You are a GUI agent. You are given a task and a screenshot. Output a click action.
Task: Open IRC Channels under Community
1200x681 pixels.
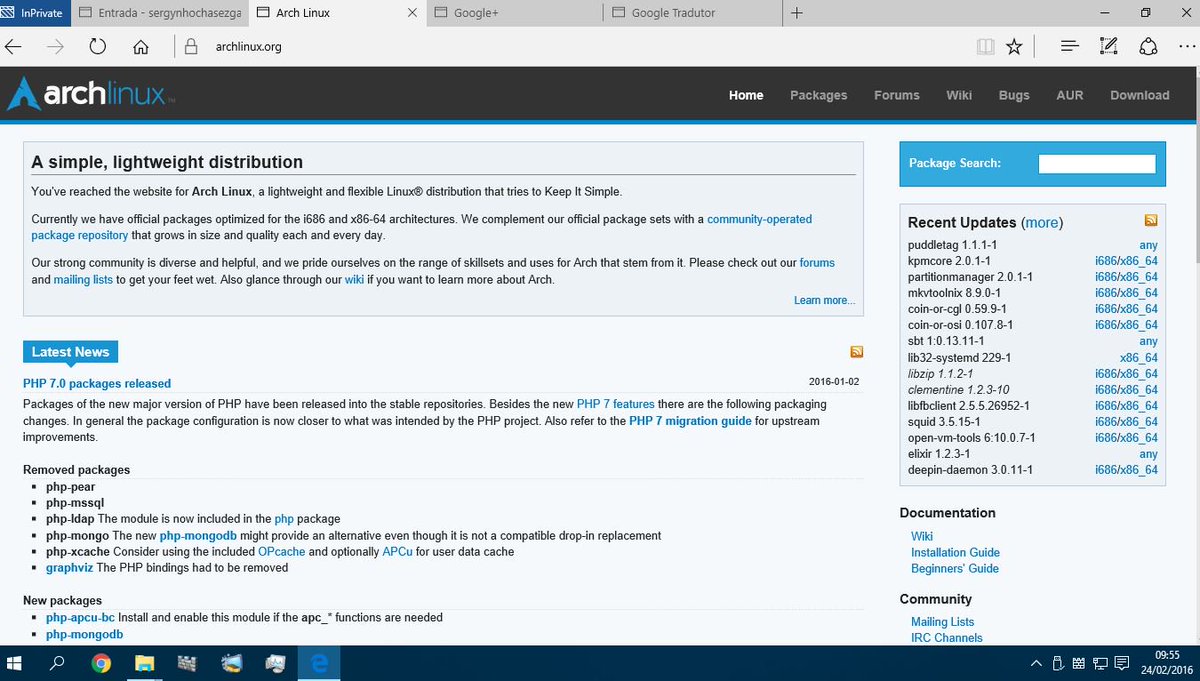[x=946, y=637]
